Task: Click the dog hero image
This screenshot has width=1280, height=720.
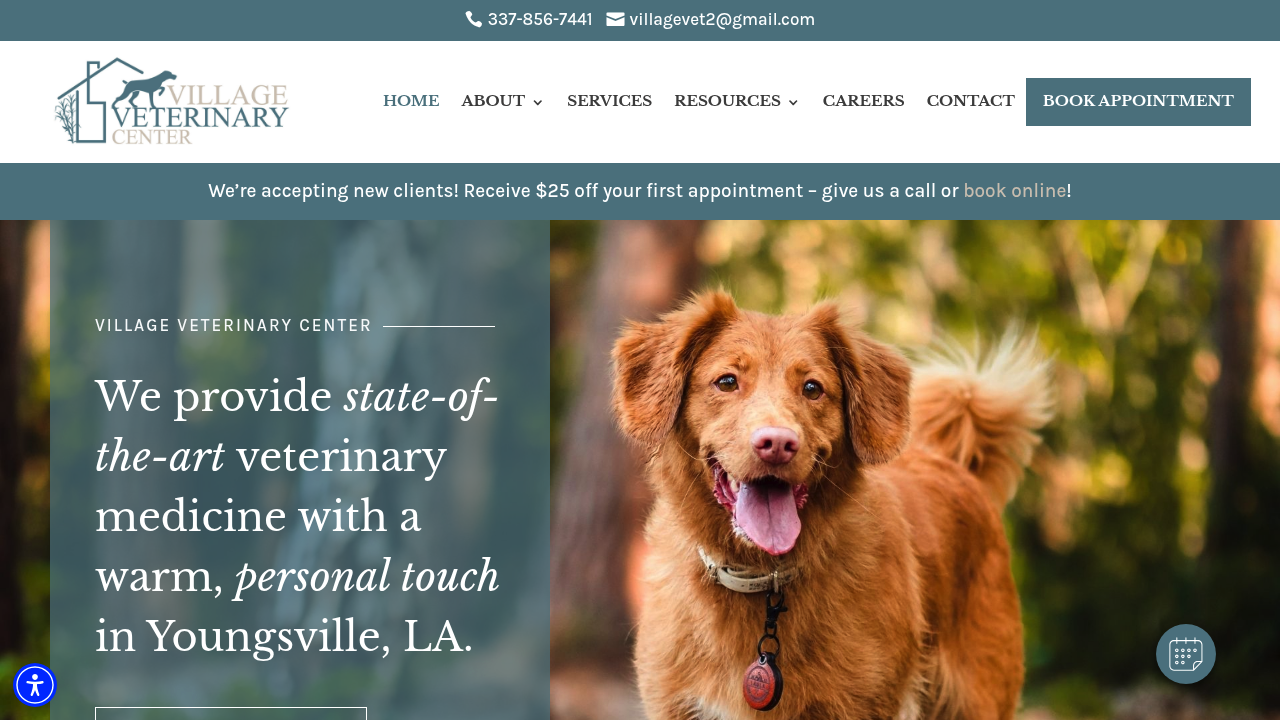Action: point(915,470)
